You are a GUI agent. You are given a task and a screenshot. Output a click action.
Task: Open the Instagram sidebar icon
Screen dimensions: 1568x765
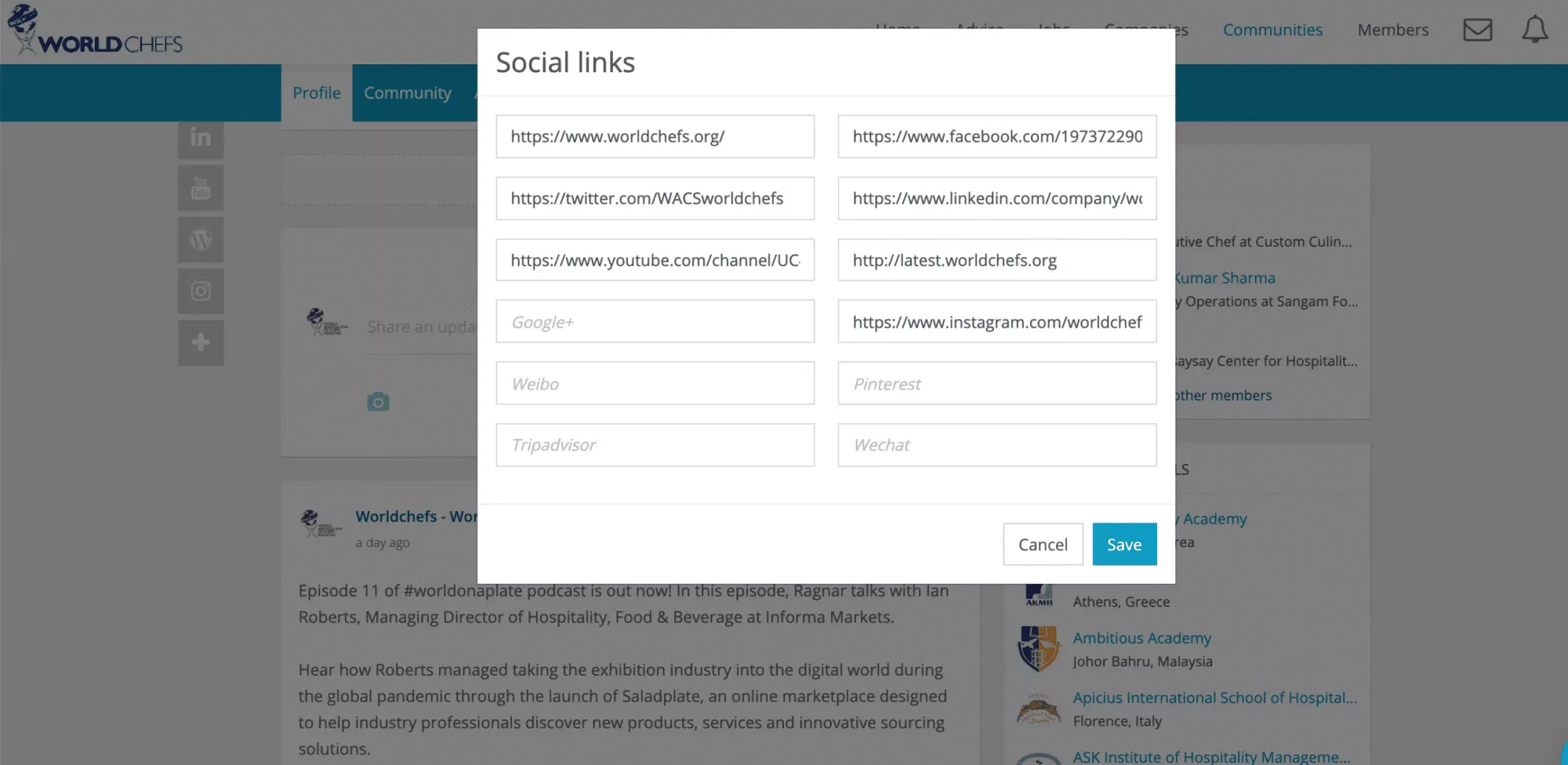[x=201, y=292]
